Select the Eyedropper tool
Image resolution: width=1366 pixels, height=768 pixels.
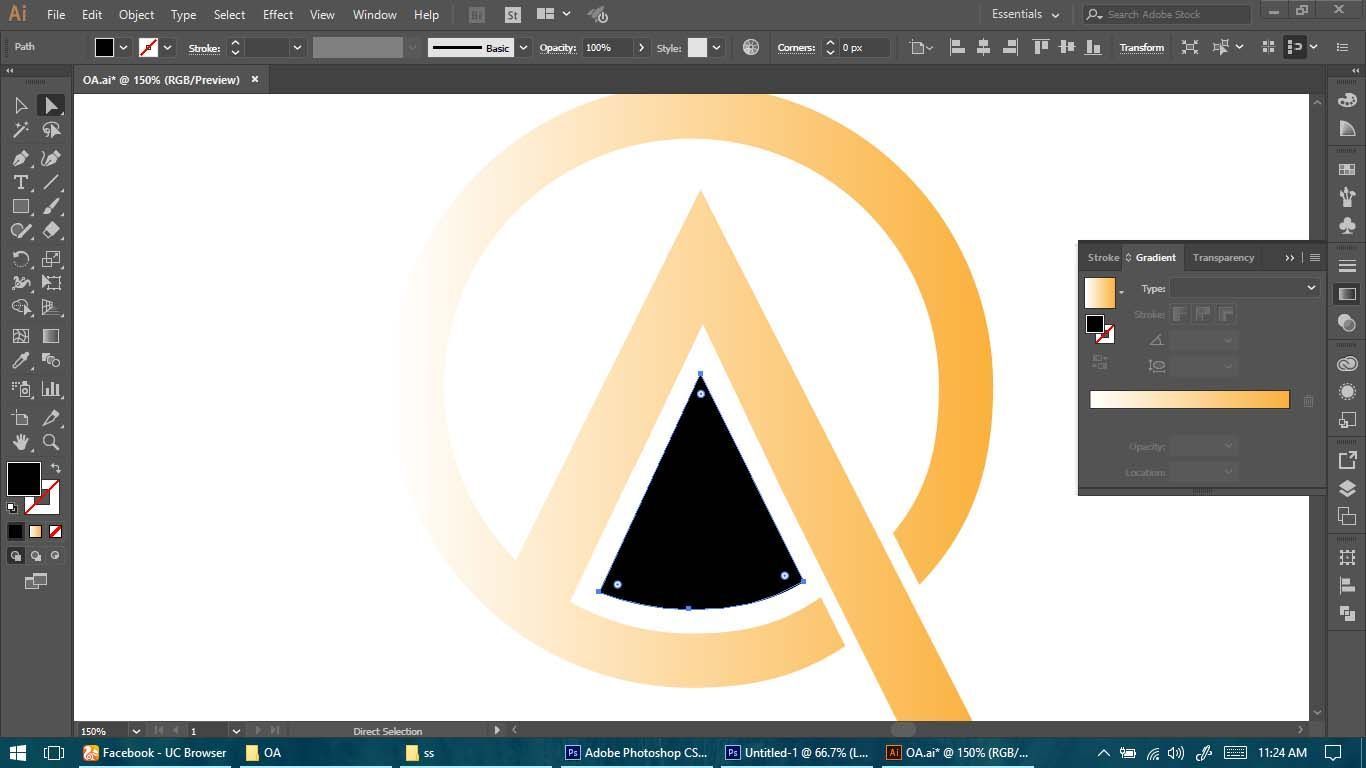(20, 360)
